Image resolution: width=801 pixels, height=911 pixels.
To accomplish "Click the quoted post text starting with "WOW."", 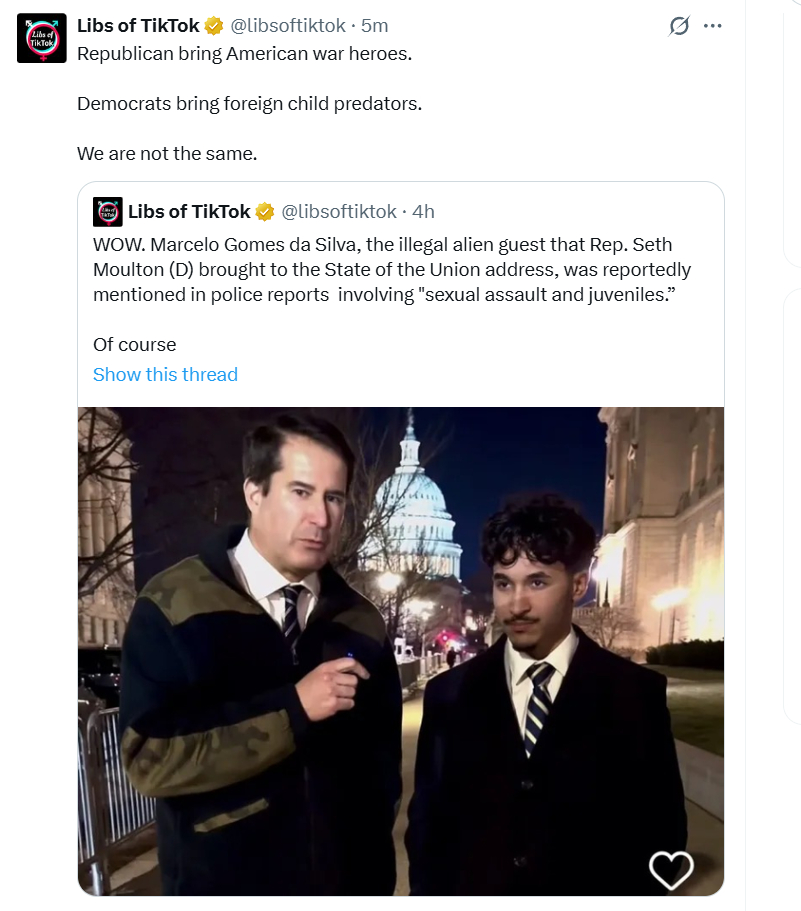I will pos(392,269).
